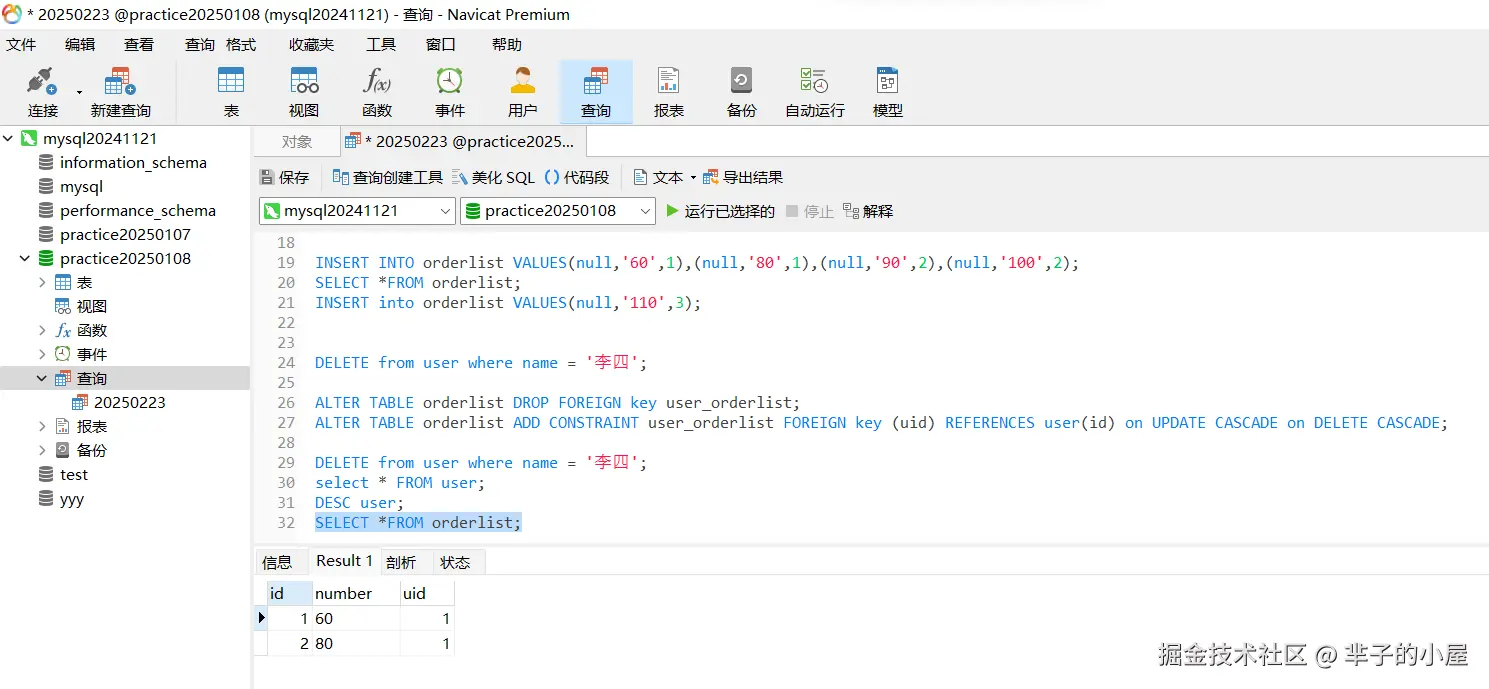The width and height of the screenshot is (1489, 689).
Task: Run the selected query with 运行已选择的
Action: pyautogui.click(x=720, y=211)
